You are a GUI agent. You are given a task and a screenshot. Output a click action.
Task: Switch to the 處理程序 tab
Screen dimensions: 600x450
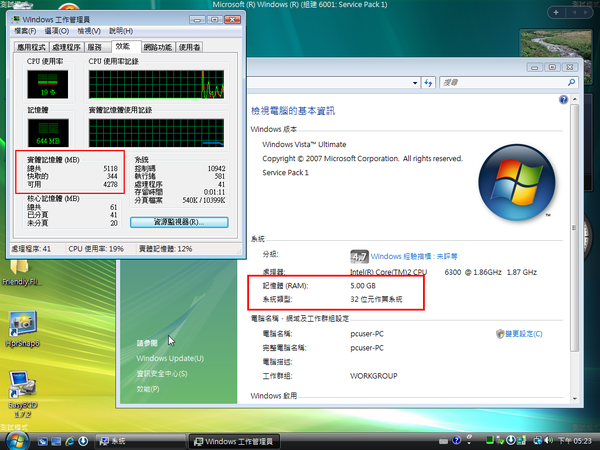66,47
